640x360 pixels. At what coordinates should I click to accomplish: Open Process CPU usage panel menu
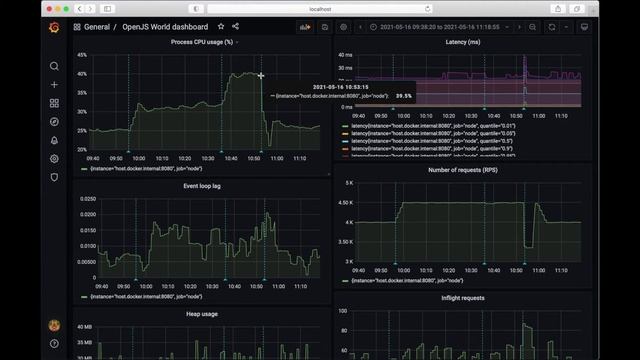(x=202, y=42)
